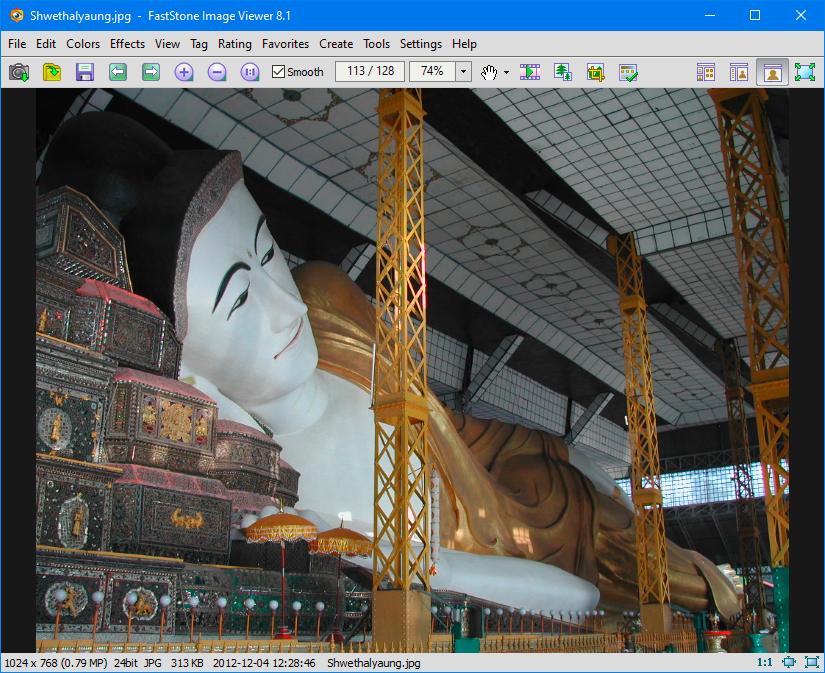825x673 pixels.
Task: Expand the zoom percentage dropdown
Action: pos(463,72)
